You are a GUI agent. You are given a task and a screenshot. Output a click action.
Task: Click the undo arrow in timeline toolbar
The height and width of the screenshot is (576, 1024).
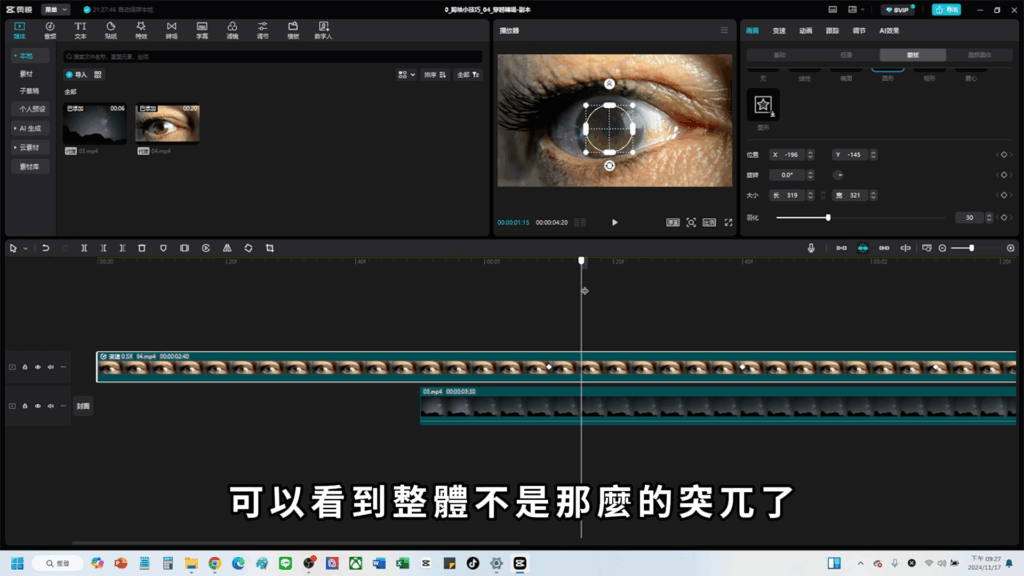pos(46,248)
